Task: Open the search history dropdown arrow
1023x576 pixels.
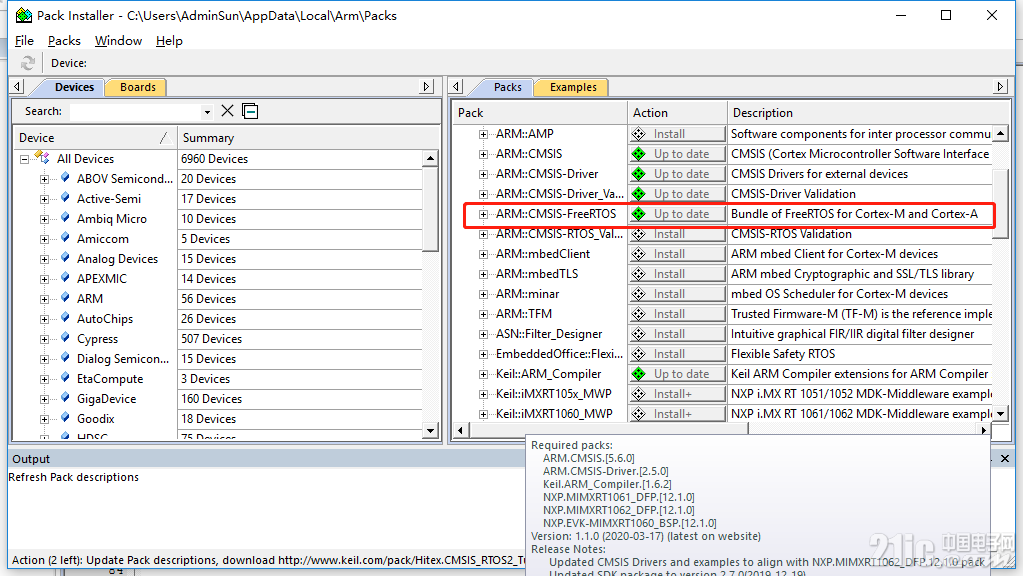Action: coord(207,112)
